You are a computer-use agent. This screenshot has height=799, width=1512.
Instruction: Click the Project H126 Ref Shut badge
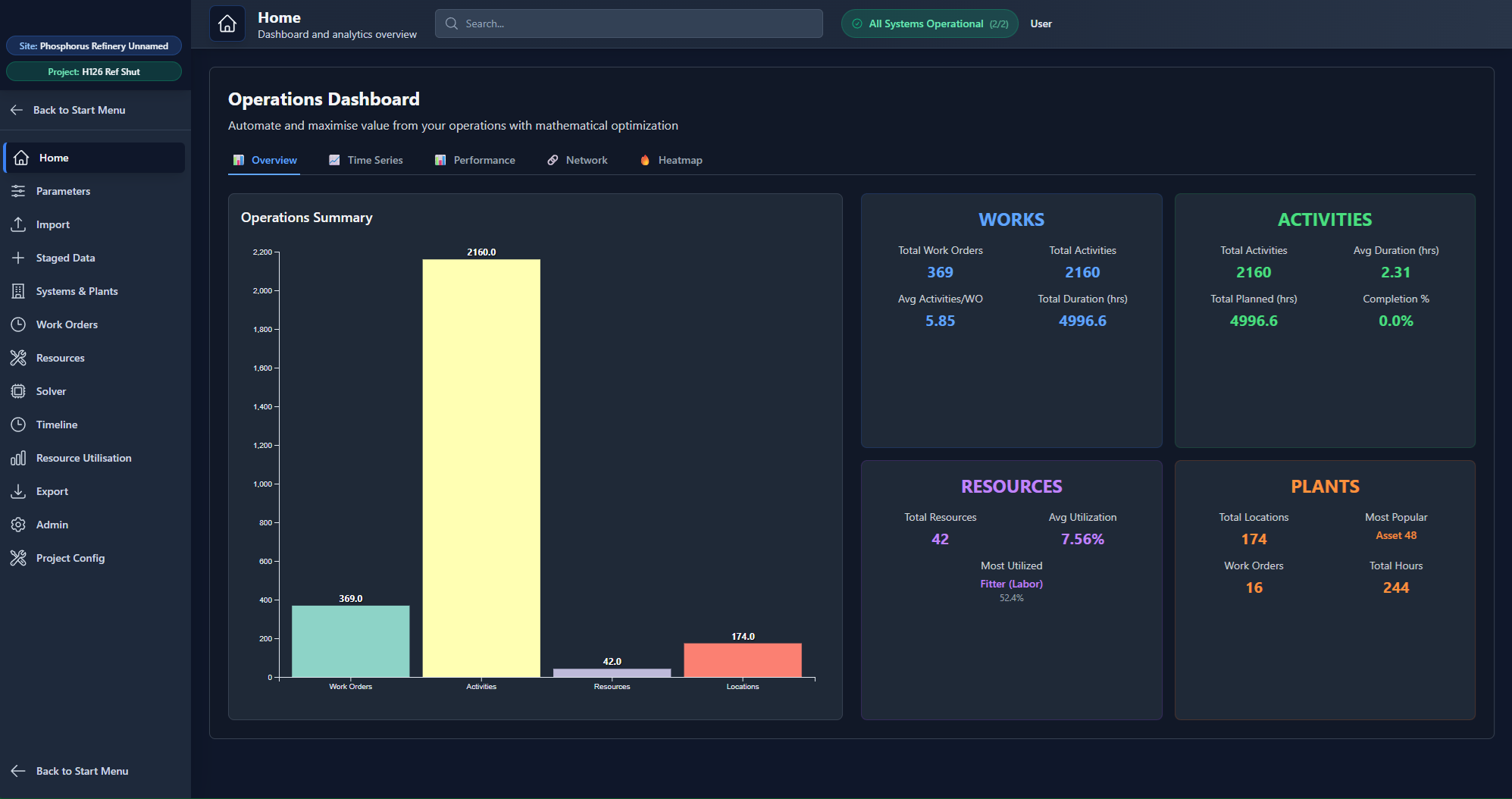point(94,72)
